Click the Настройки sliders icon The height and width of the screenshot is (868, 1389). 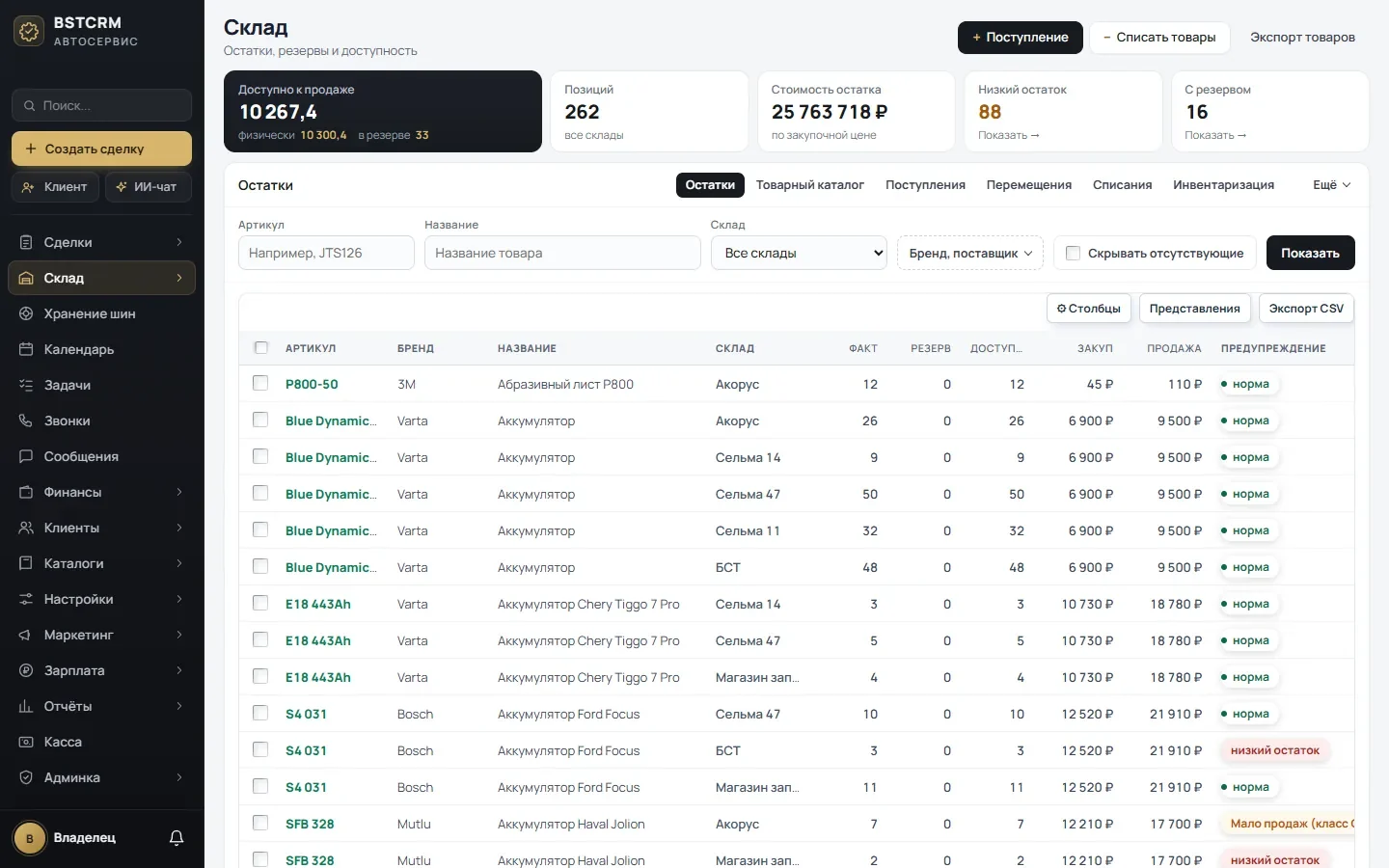(x=26, y=599)
